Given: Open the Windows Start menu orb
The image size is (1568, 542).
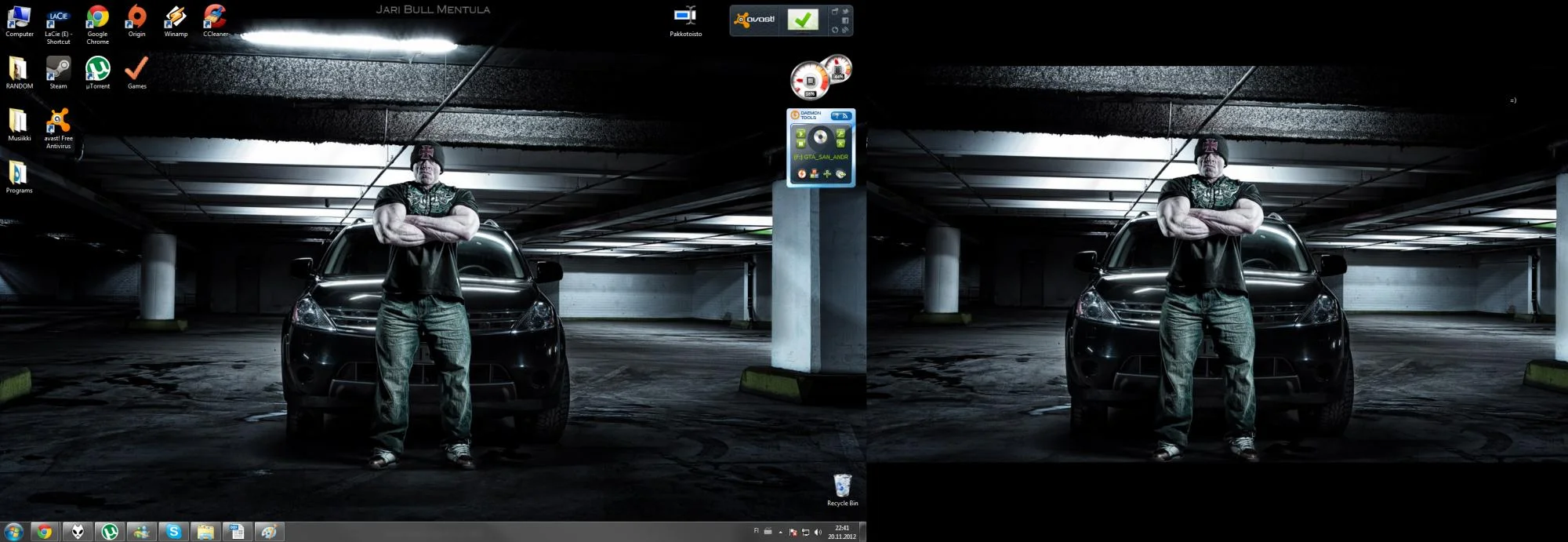Looking at the screenshot, I should click(x=13, y=532).
